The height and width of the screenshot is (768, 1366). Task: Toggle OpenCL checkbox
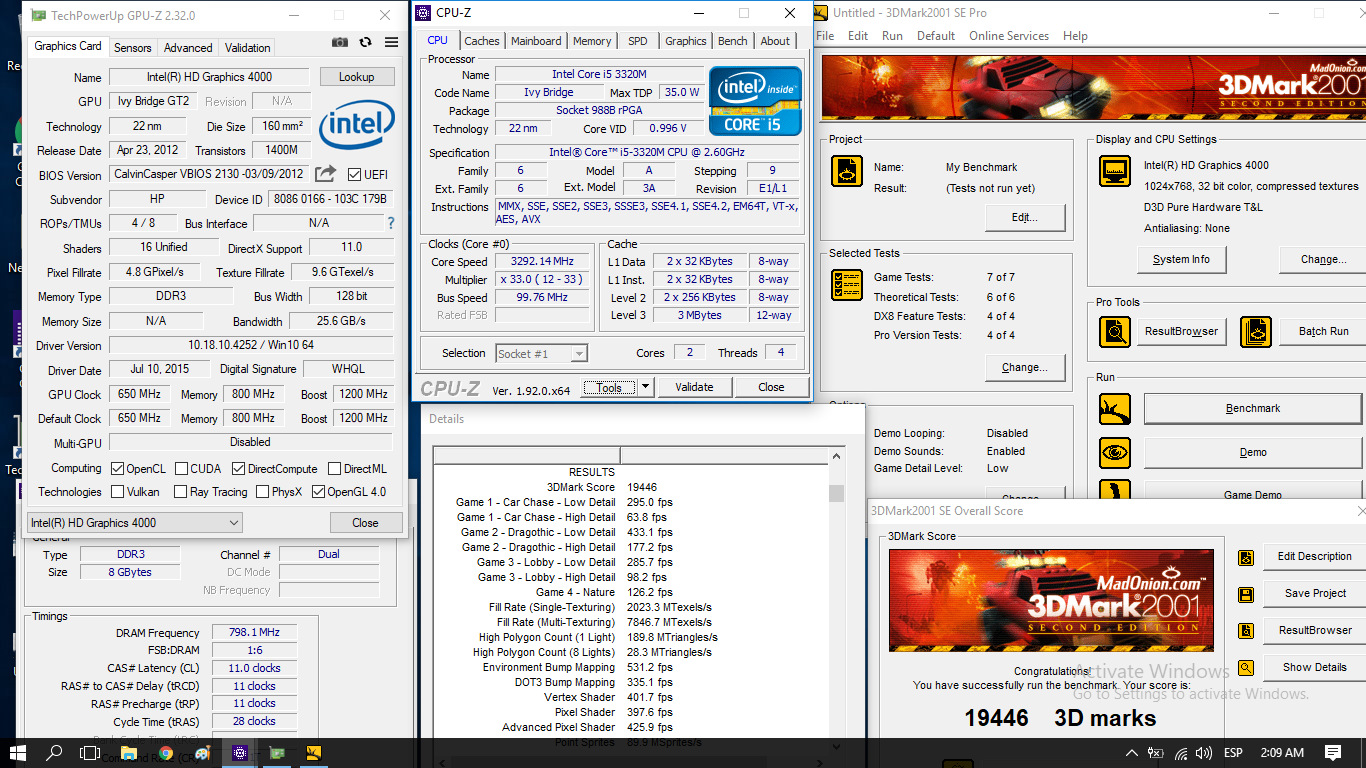pos(117,468)
